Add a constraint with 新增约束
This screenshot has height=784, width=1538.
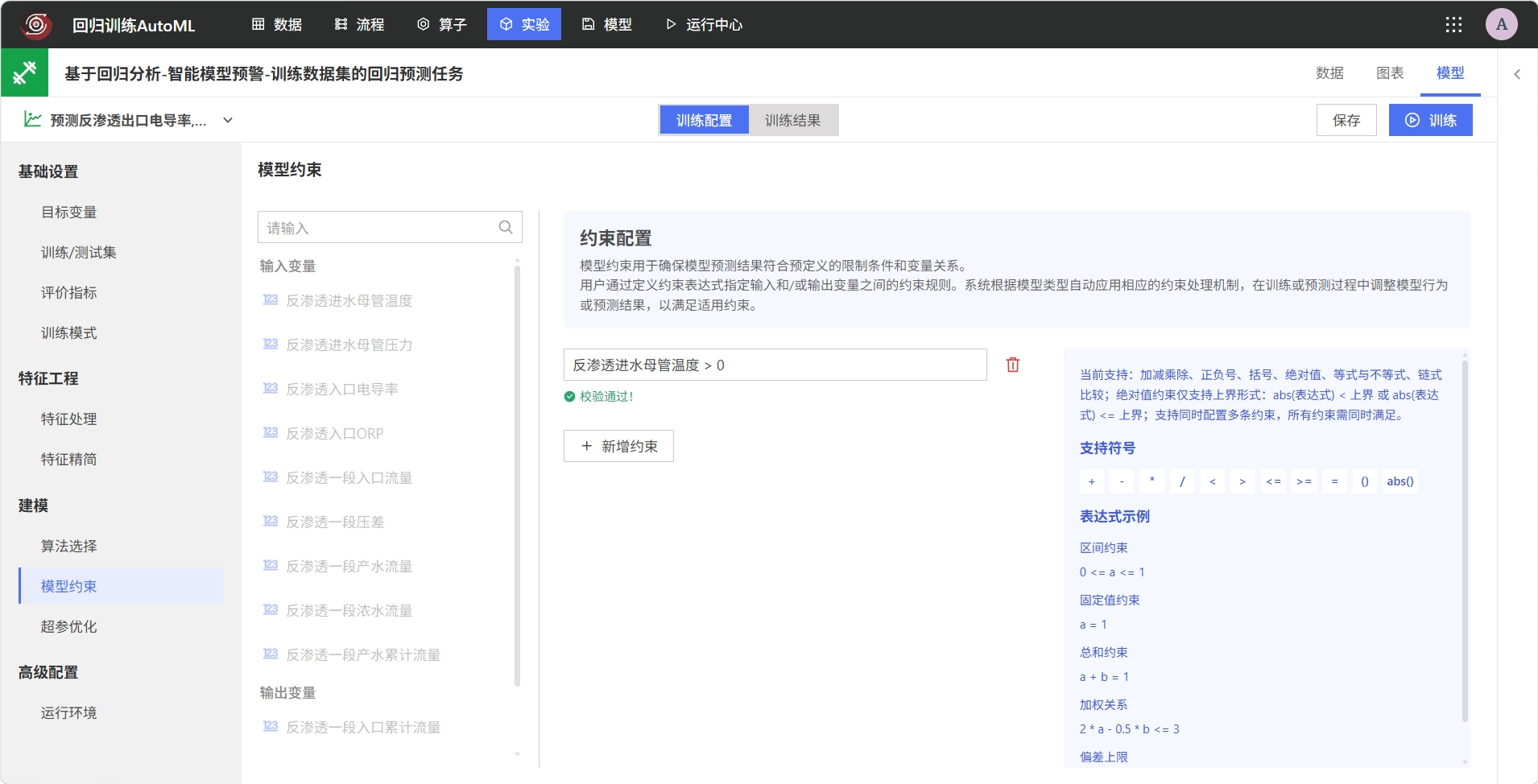(x=618, y=446)
